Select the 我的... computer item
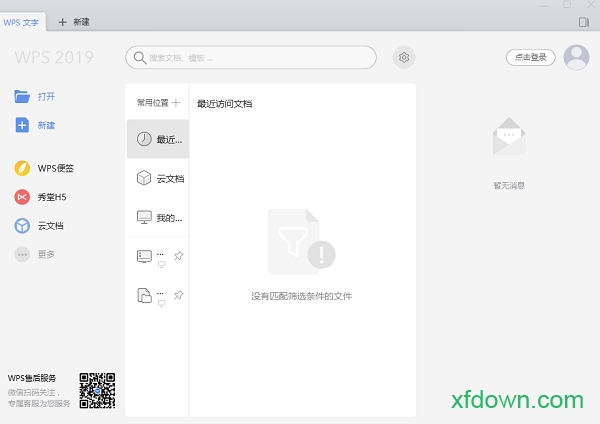Screen dimensions: 600x424 (x=158, y=217)
